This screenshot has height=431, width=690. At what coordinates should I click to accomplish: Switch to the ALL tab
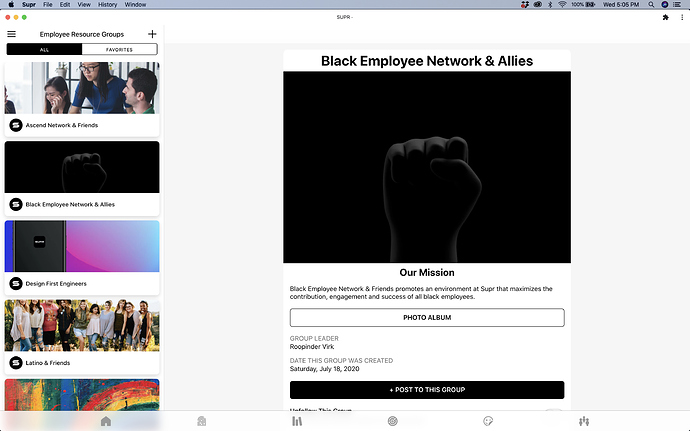pyautogui.click(x=44, y=49)
